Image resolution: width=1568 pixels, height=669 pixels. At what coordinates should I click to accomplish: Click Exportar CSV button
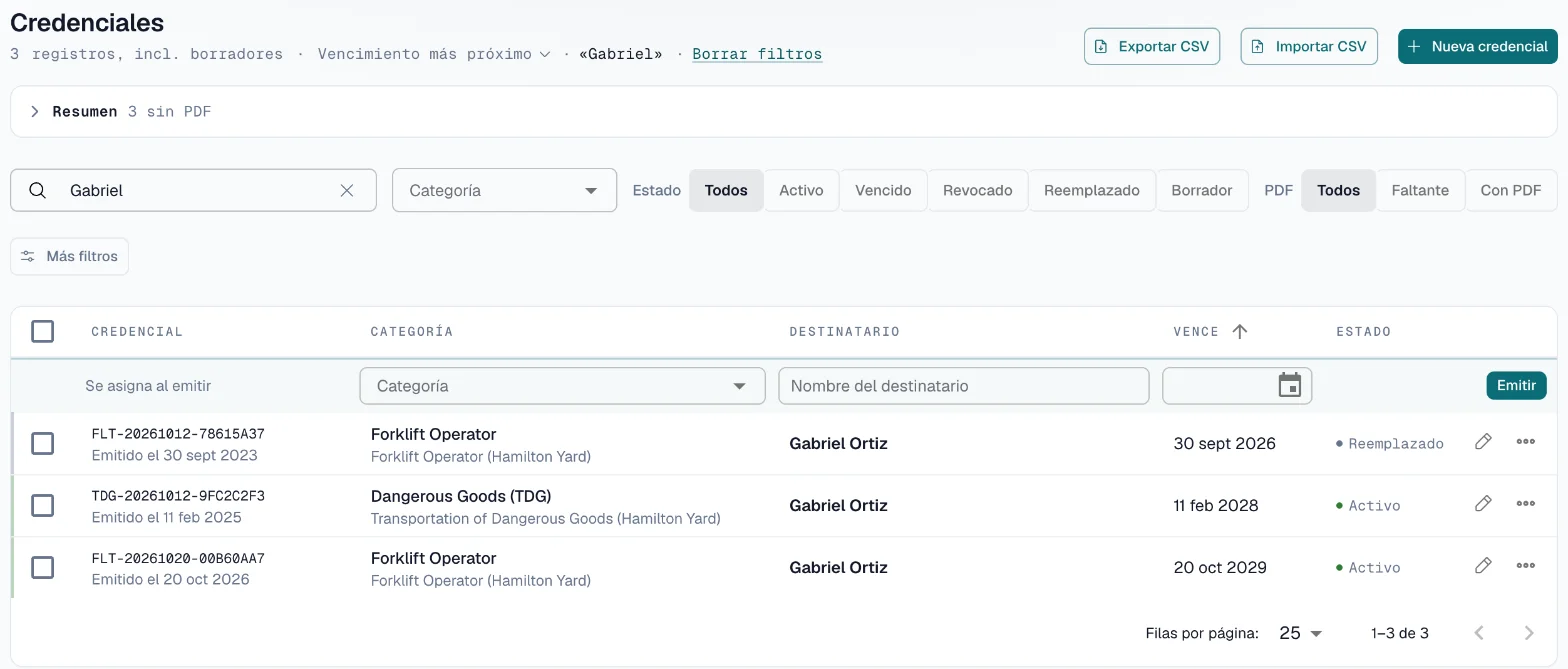coord(1152,46)
